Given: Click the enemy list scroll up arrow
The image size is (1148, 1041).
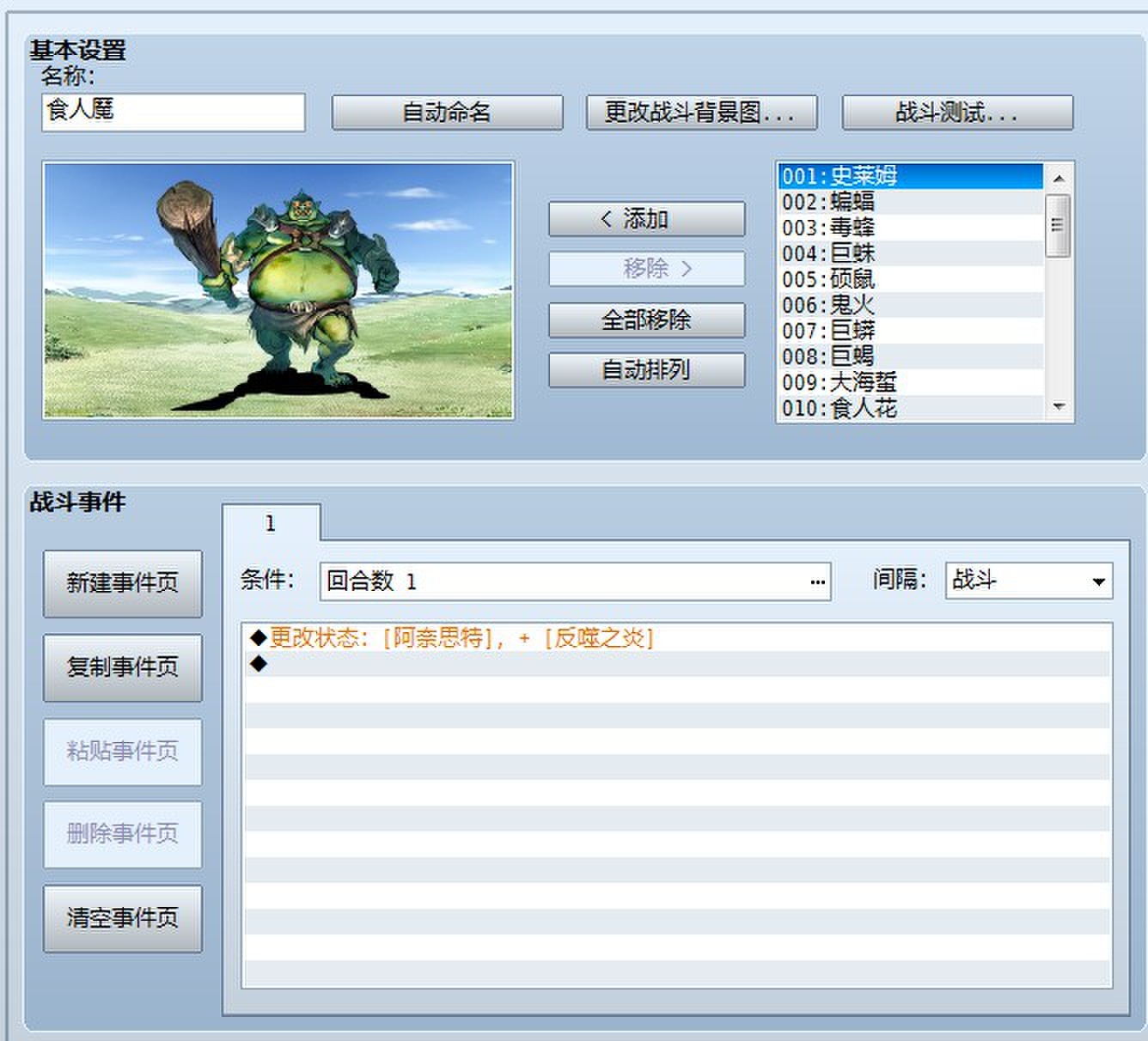Looking at the screenshot, I should [x=1059, y=179].
